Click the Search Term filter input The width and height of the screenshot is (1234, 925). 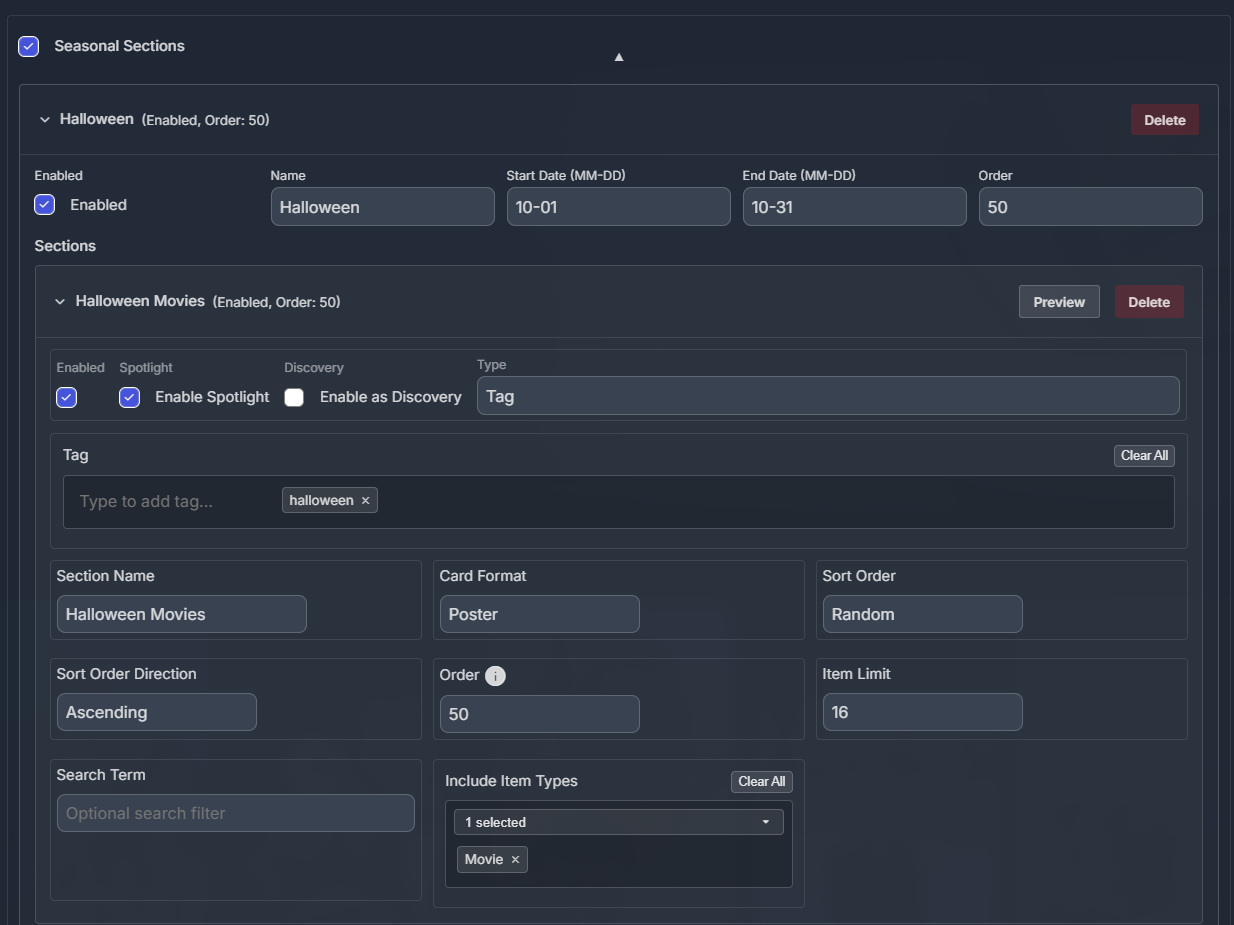click(236, 813)
